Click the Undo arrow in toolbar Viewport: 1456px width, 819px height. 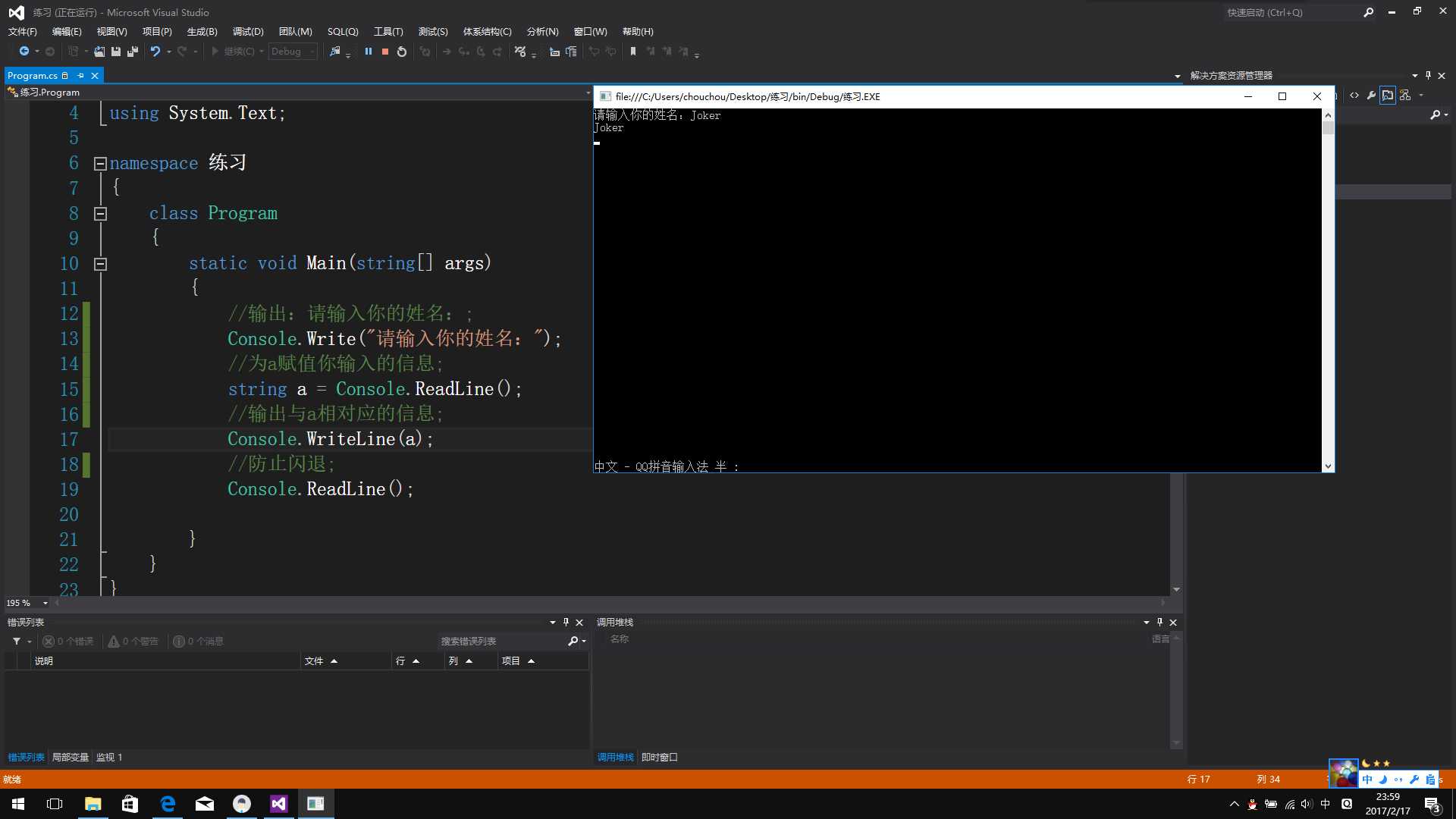click(155, 52)
